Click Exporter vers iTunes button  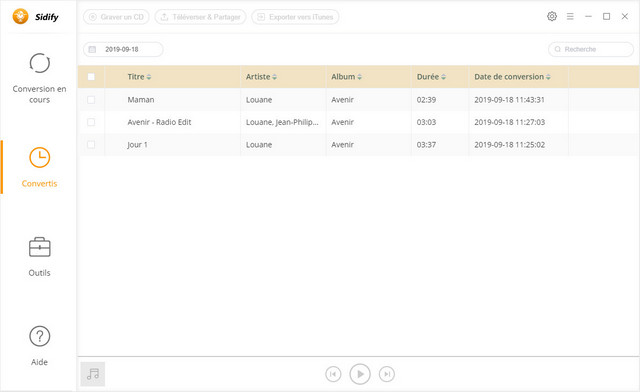[x=295, y=17]
